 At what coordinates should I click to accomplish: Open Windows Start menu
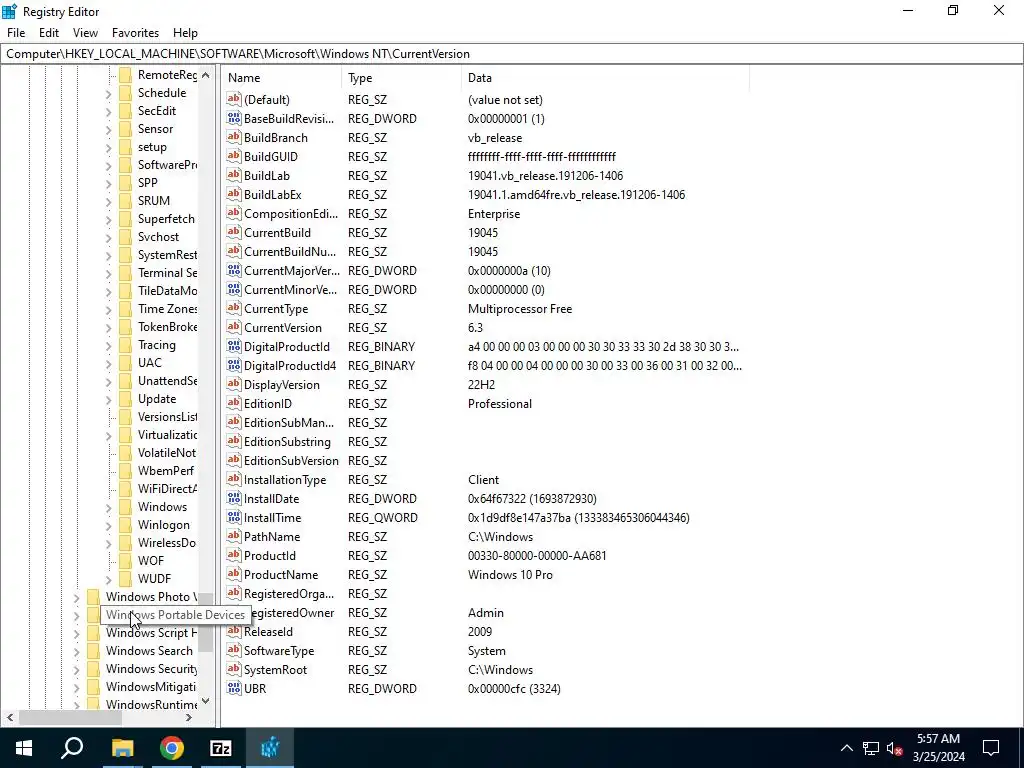[x=24, y=748]
